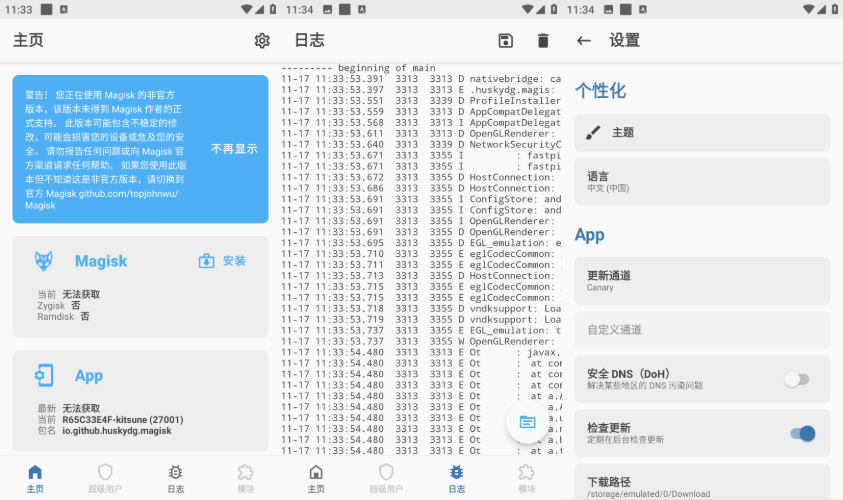
Task: Tap the 设置 screen title
Action: [624, 40]
